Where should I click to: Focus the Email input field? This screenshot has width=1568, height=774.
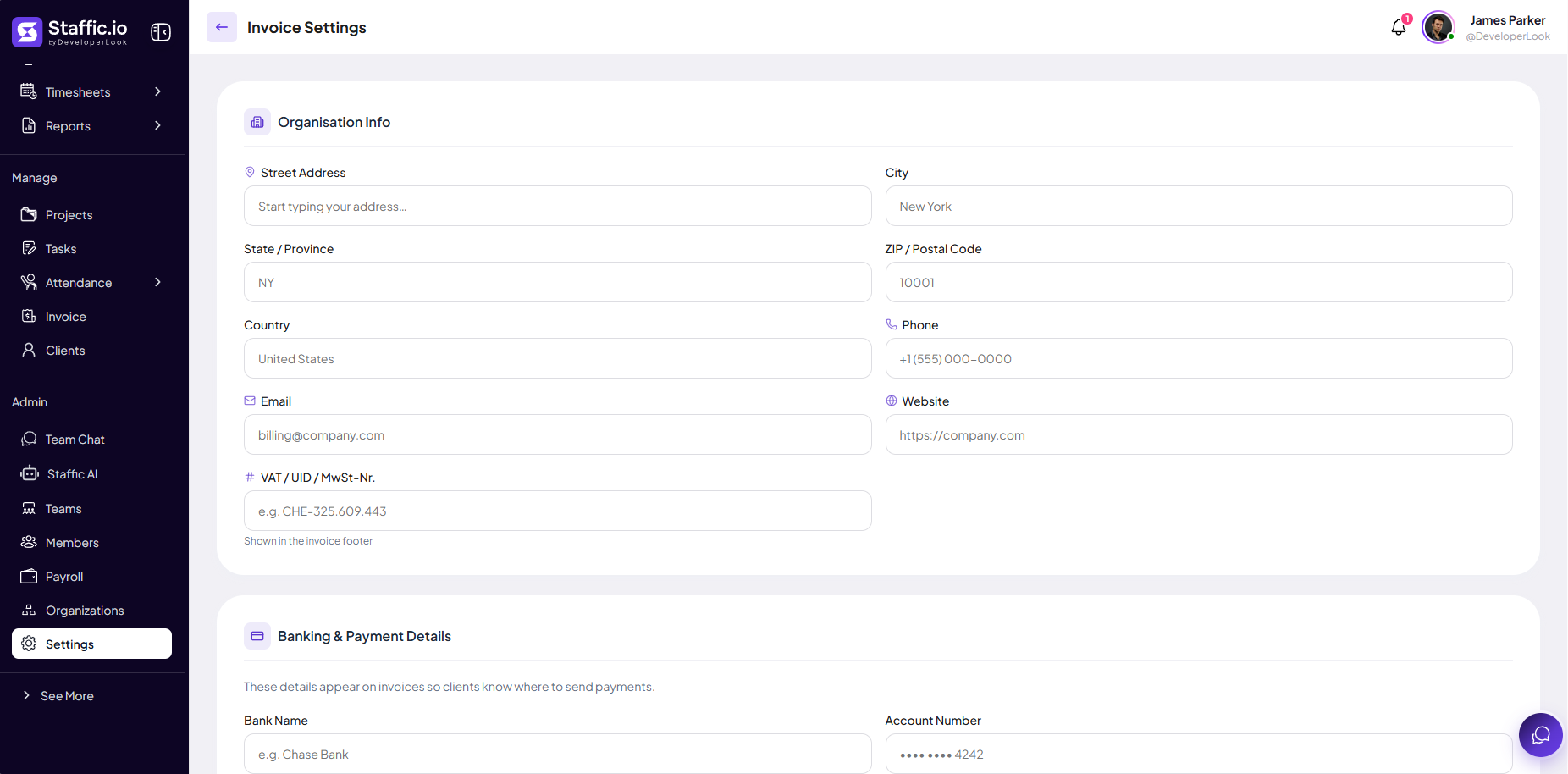(x=557, y=434)
